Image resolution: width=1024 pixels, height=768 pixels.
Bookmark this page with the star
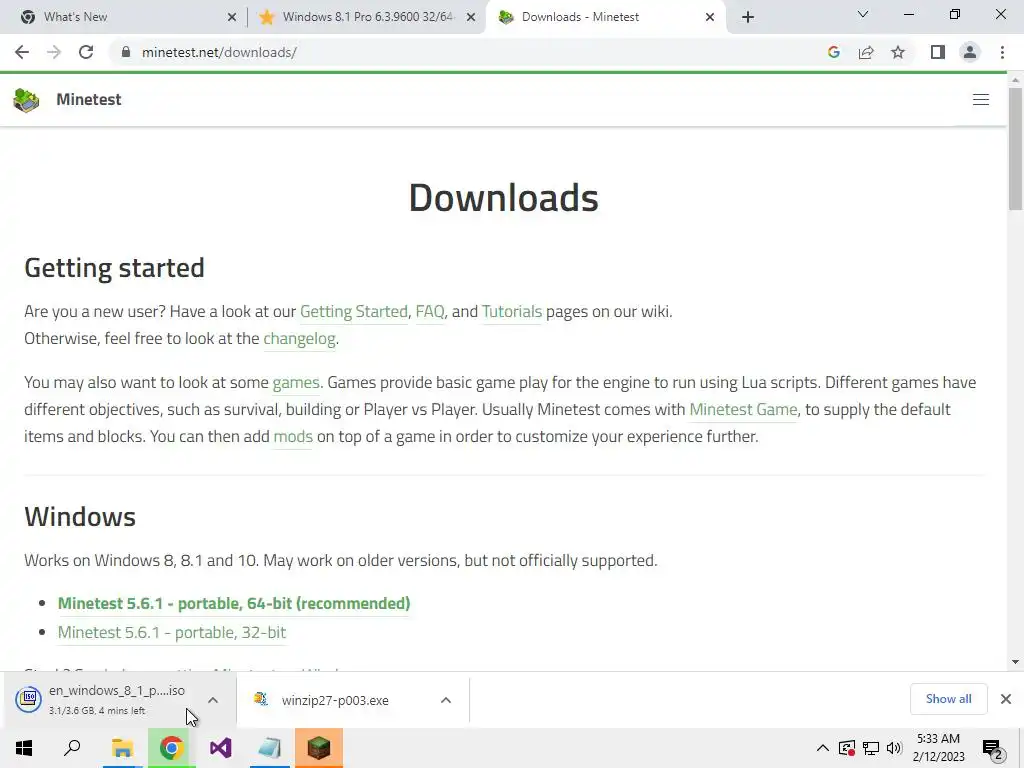tap(898, 52)
